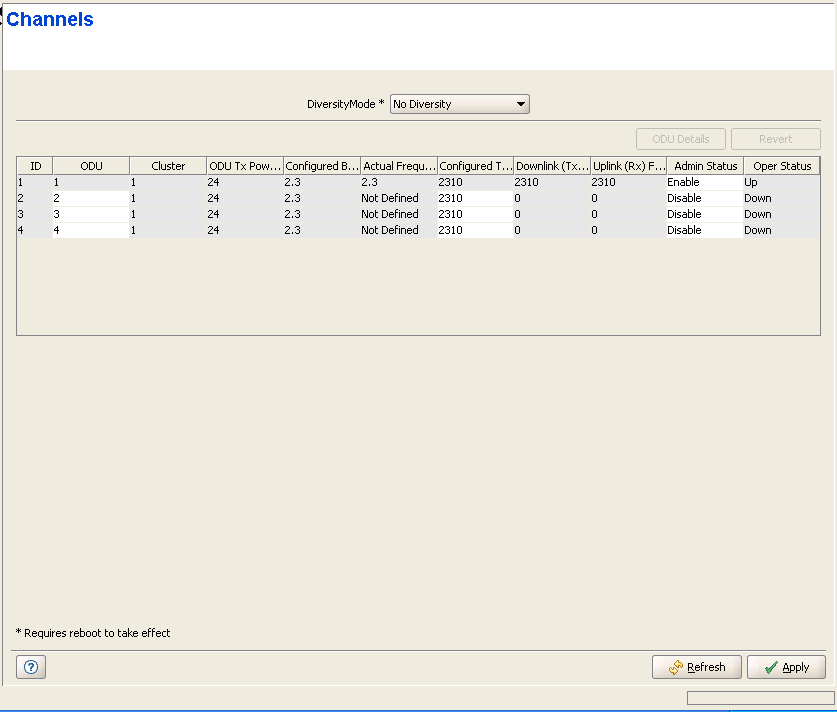Screen dimensions: 837x712
Task: Click the Revert button
Action: click(775, 139)
